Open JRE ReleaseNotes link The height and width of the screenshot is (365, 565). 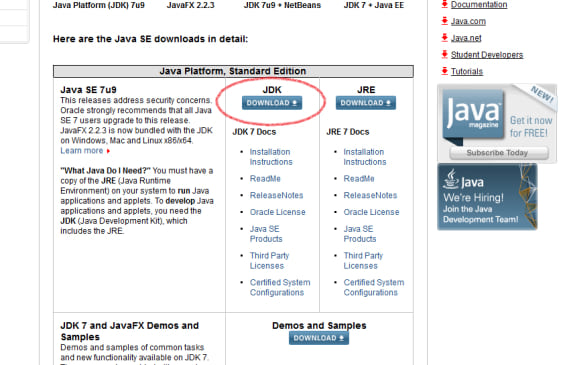tap(370, 195)
